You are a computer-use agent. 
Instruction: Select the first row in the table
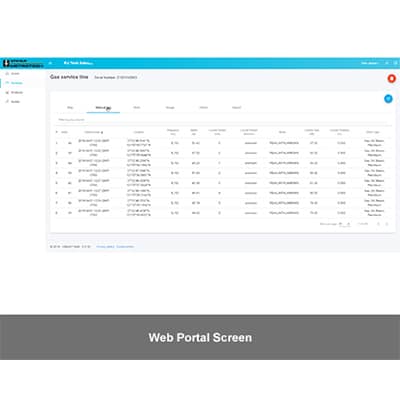[x=223, y=143]
